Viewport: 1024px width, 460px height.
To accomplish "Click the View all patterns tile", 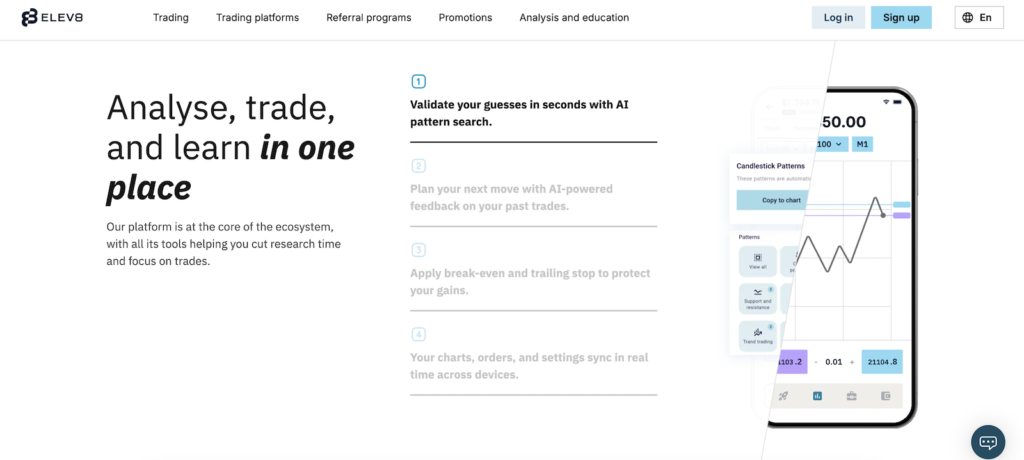I will (x=757, y=261).
